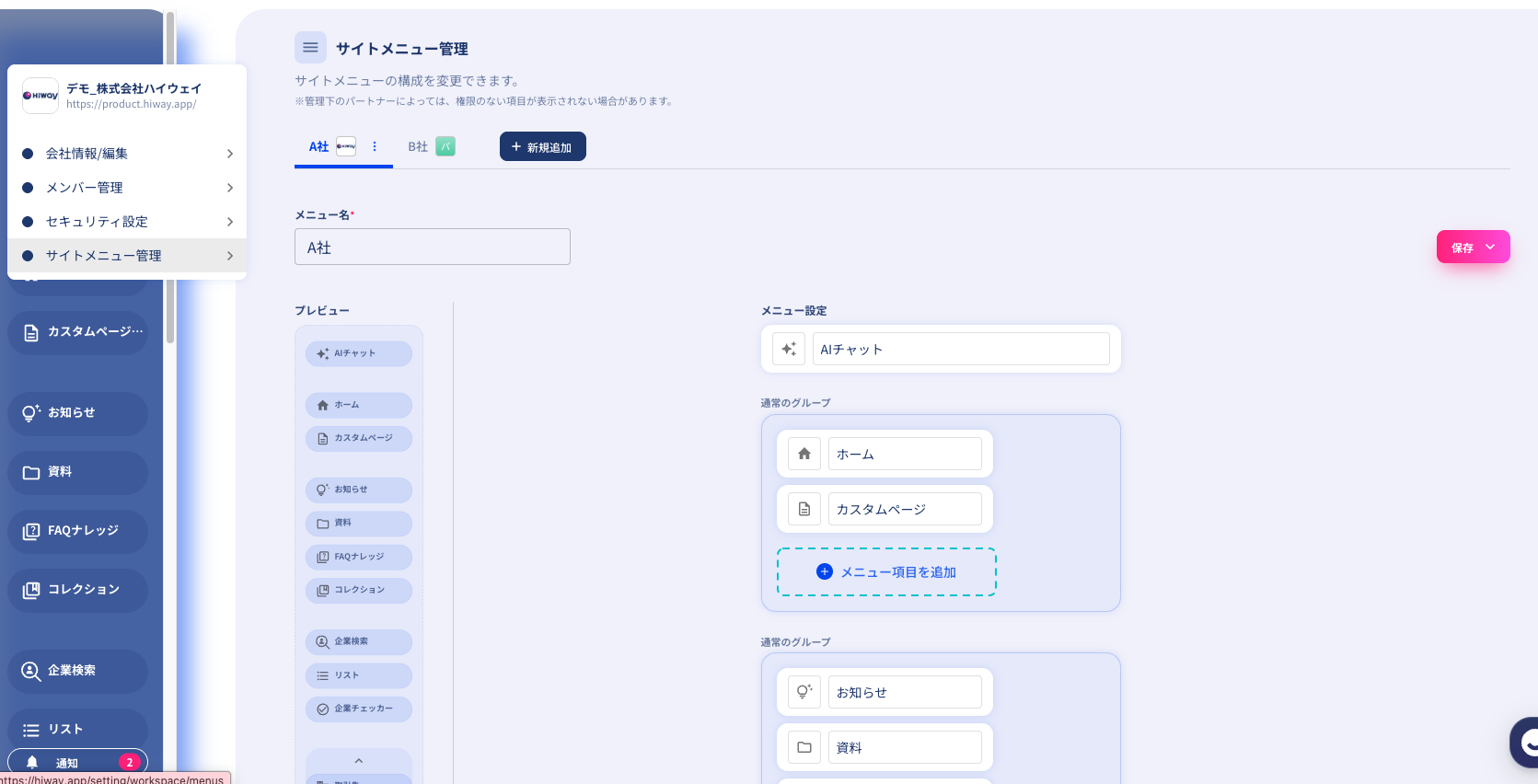The image size is (1538, 784).
Task: Click お知らせ in the preview panel
Action: click(x=359, y=490)
